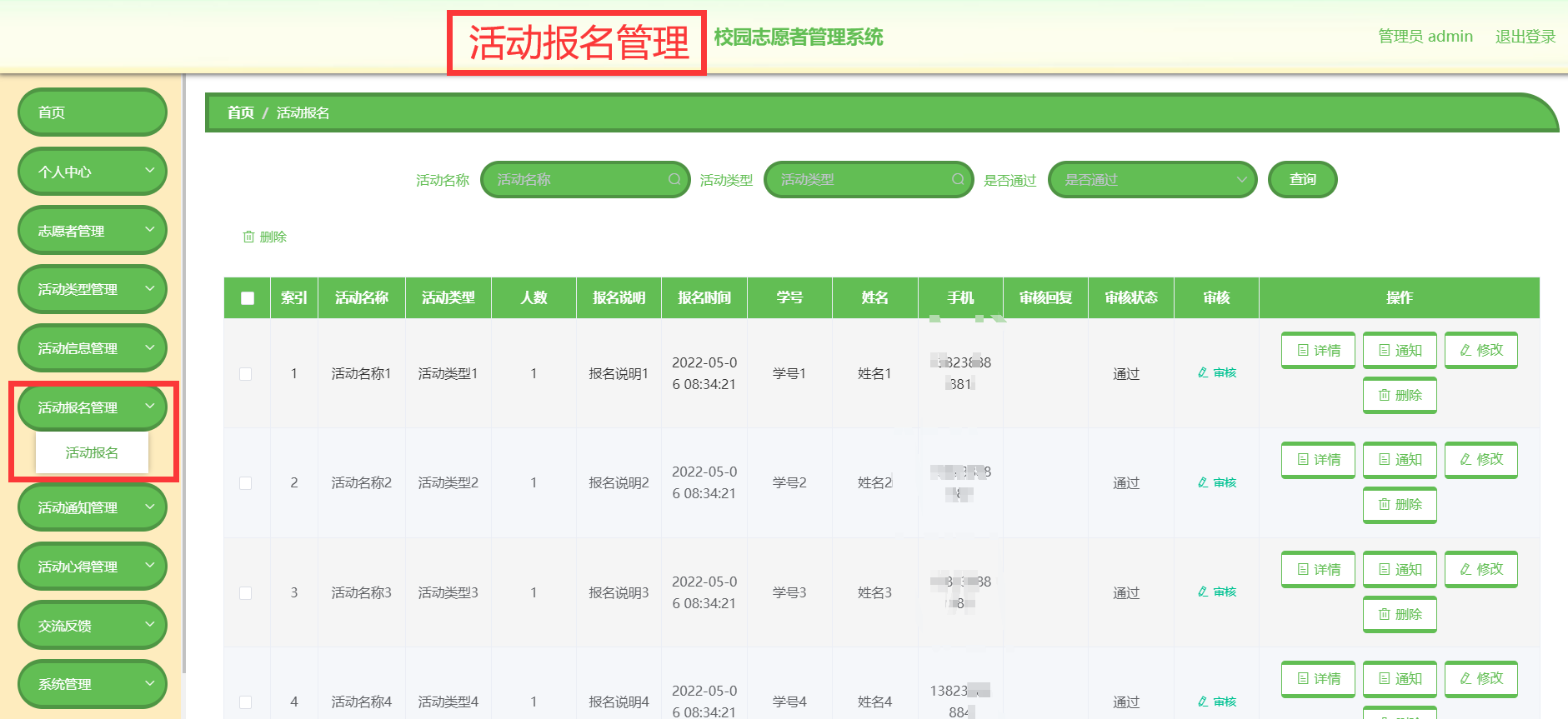Click 修改 button for 活动名称3 row
This screenshot has width=1568, height=719.
point(1481,569)
